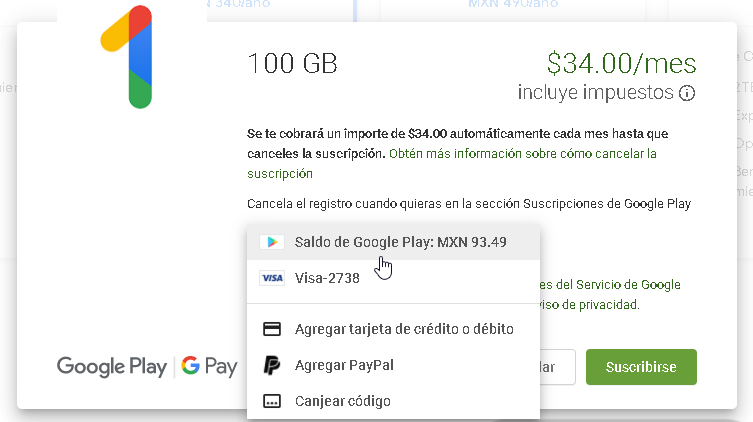Select the Canjear código option
This screenshot has height=422, width=753.
tap(342, 401)
